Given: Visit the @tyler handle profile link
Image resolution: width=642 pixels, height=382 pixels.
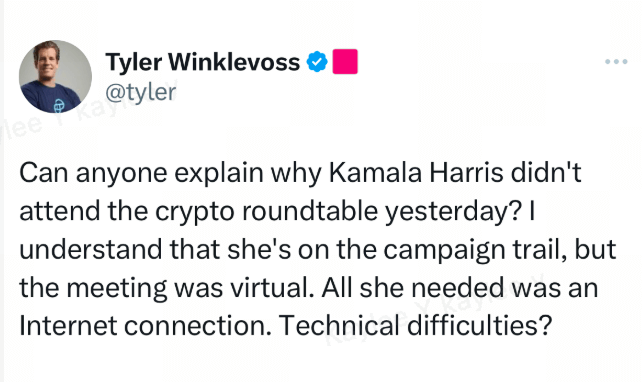Looking at the screenshot, I should click(x=140, y=92).
